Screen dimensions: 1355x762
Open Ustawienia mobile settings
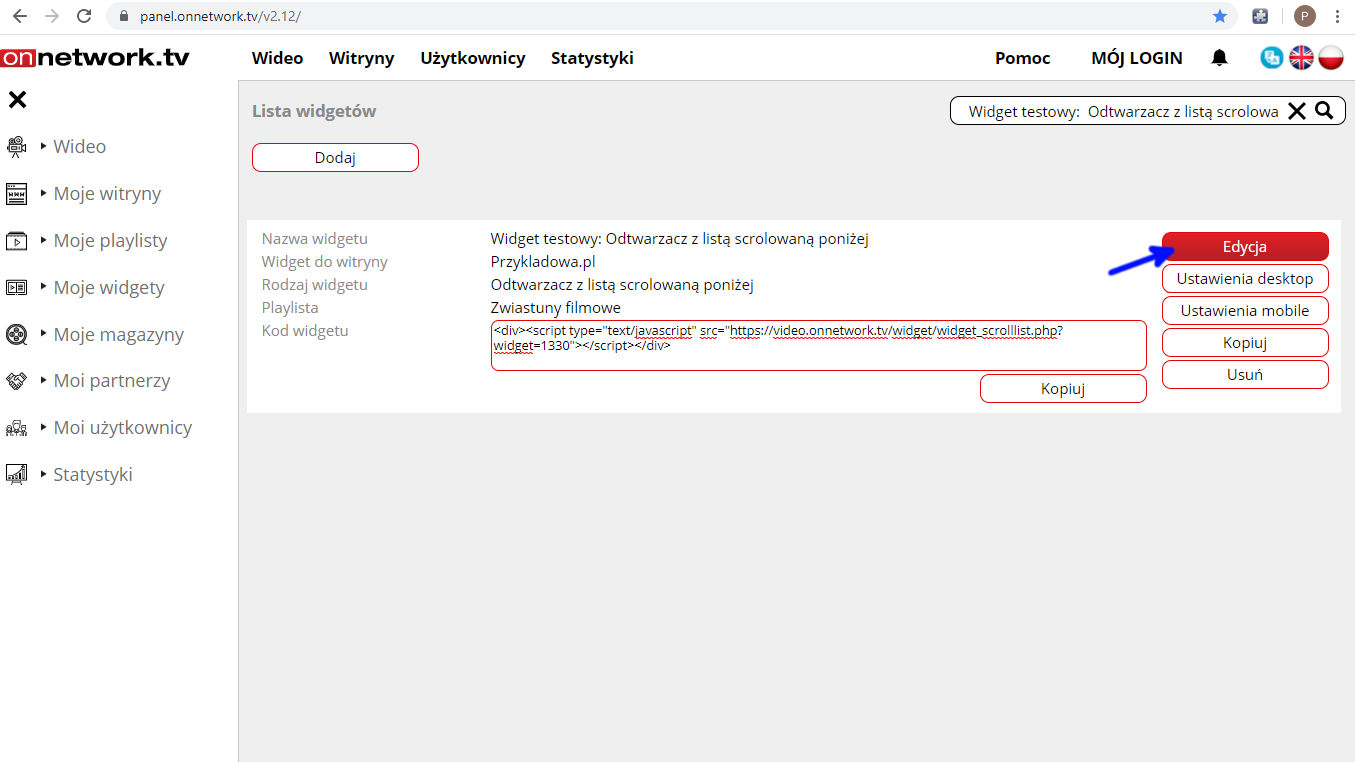tap(1245, 311)
